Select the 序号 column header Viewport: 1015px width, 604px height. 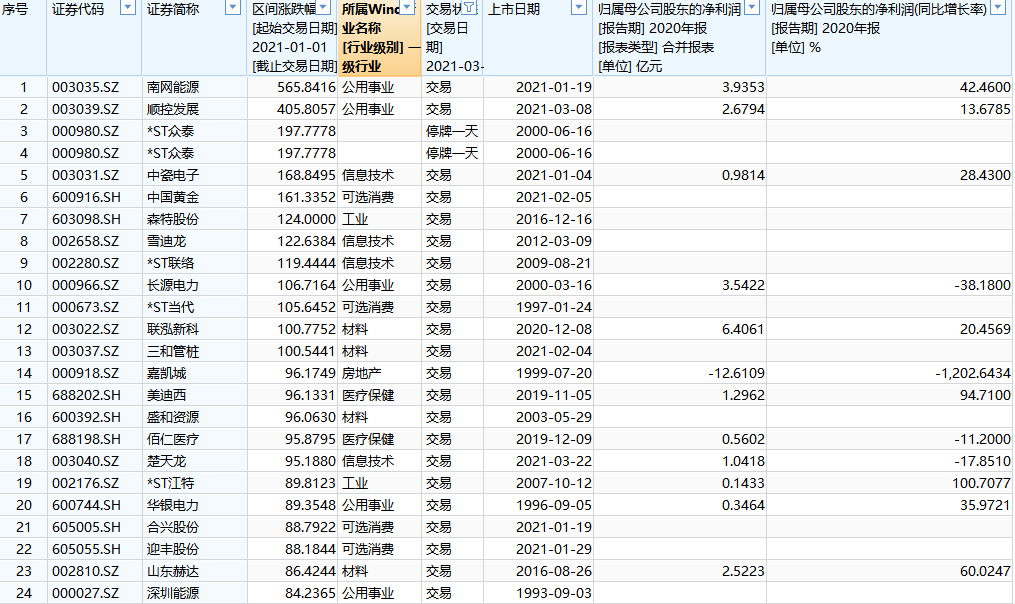tap(15, 9)
